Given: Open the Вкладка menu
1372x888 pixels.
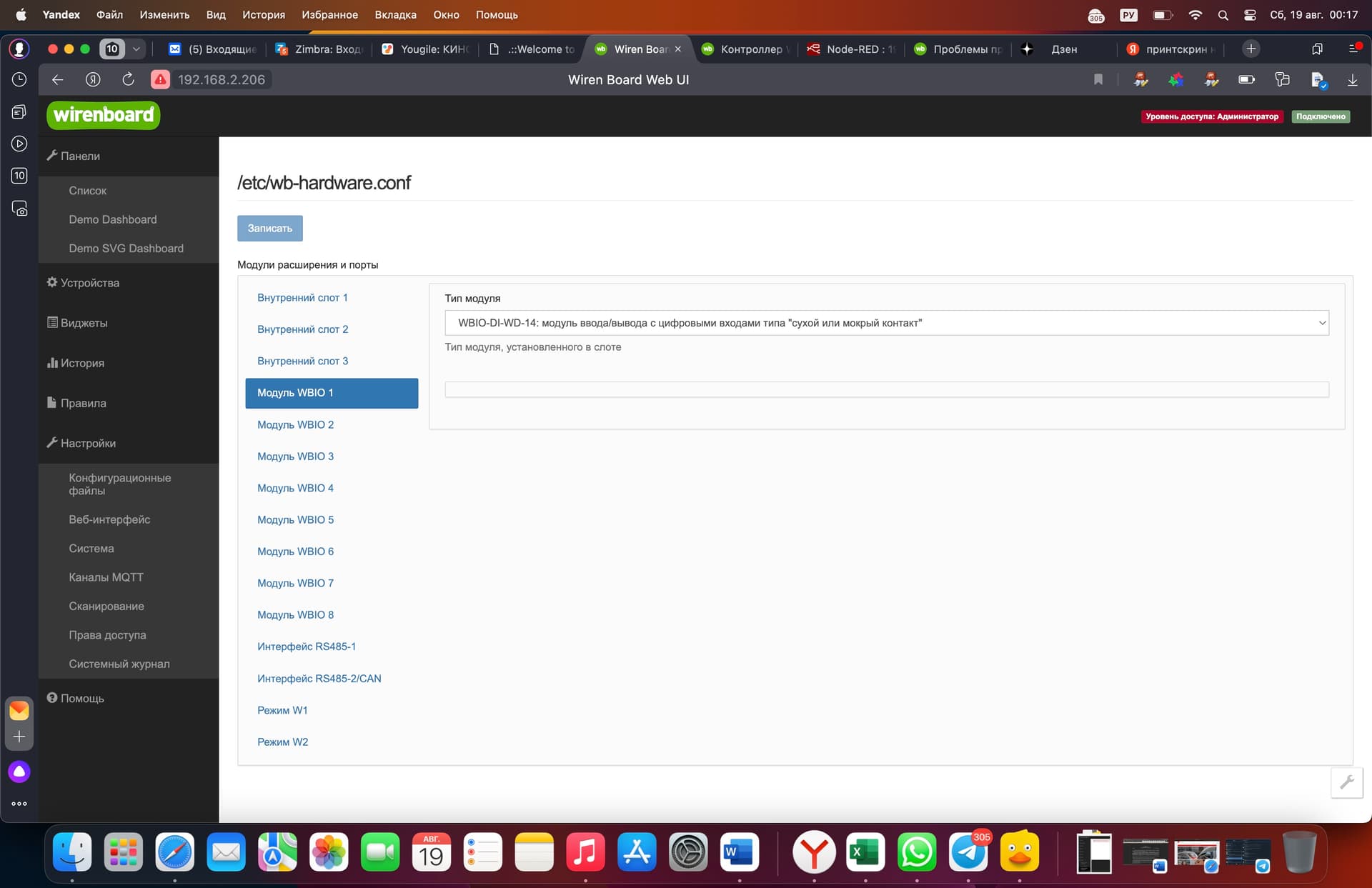Looking at the screenshot, I should (395, 15).
